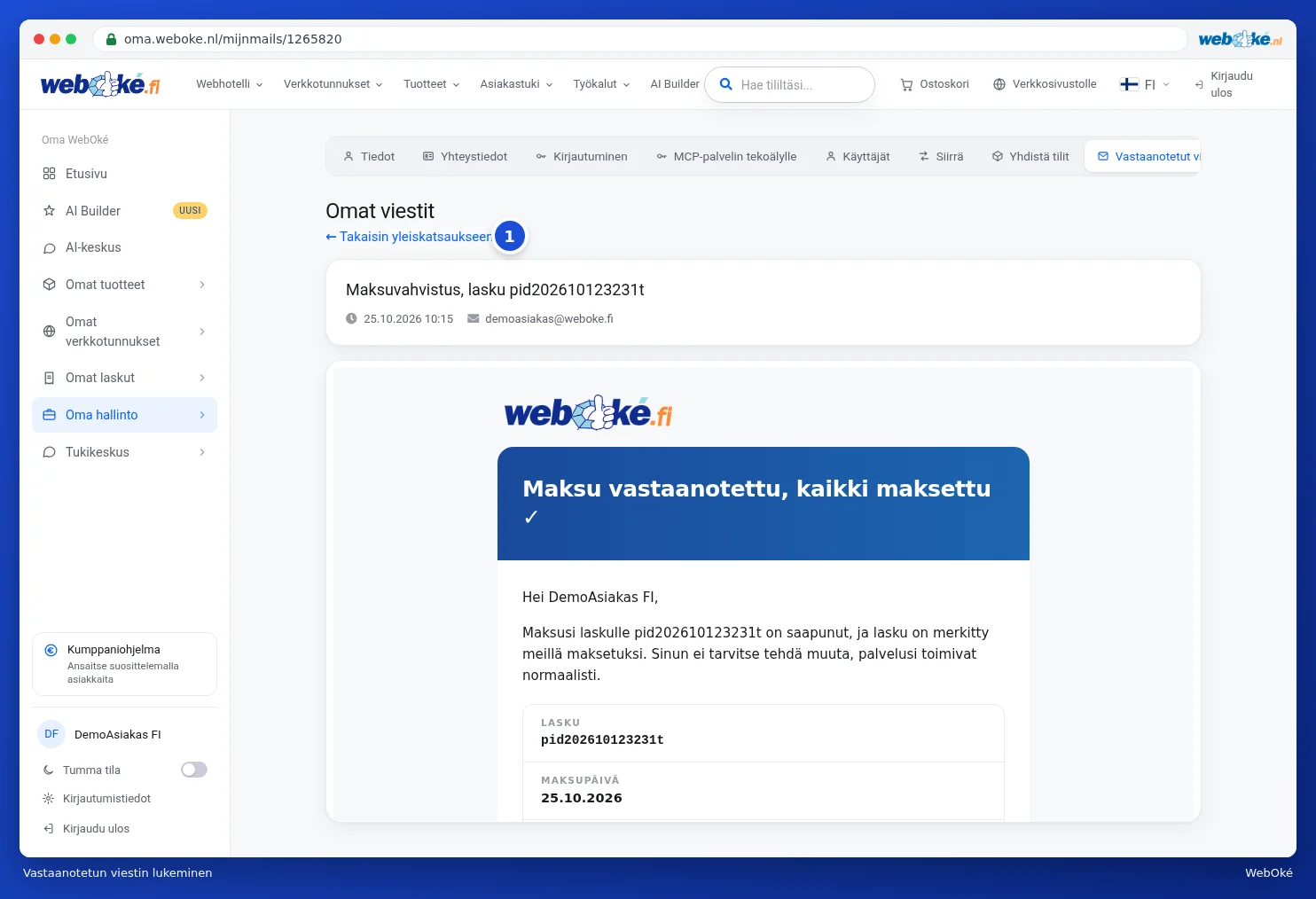Expand the Omat laskut sidebar chevron
The height and width of the screenshot is (899, 1316).
[x=202, y=378]
